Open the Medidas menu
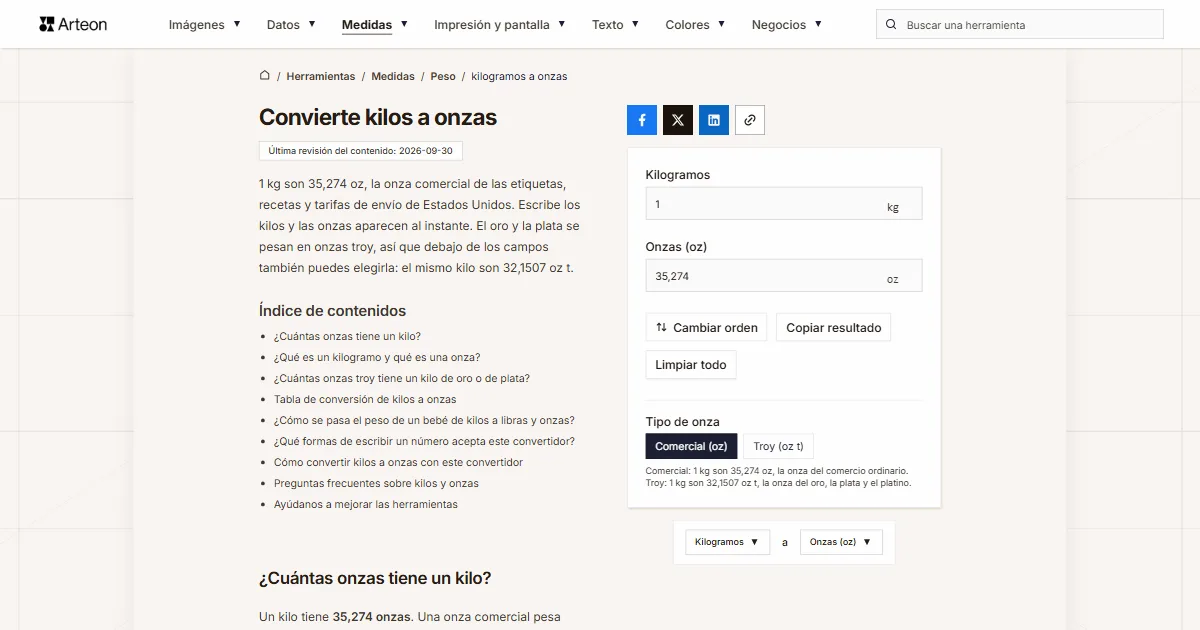Viewport: 1200px width, 630px height. [x=375, y=25]
